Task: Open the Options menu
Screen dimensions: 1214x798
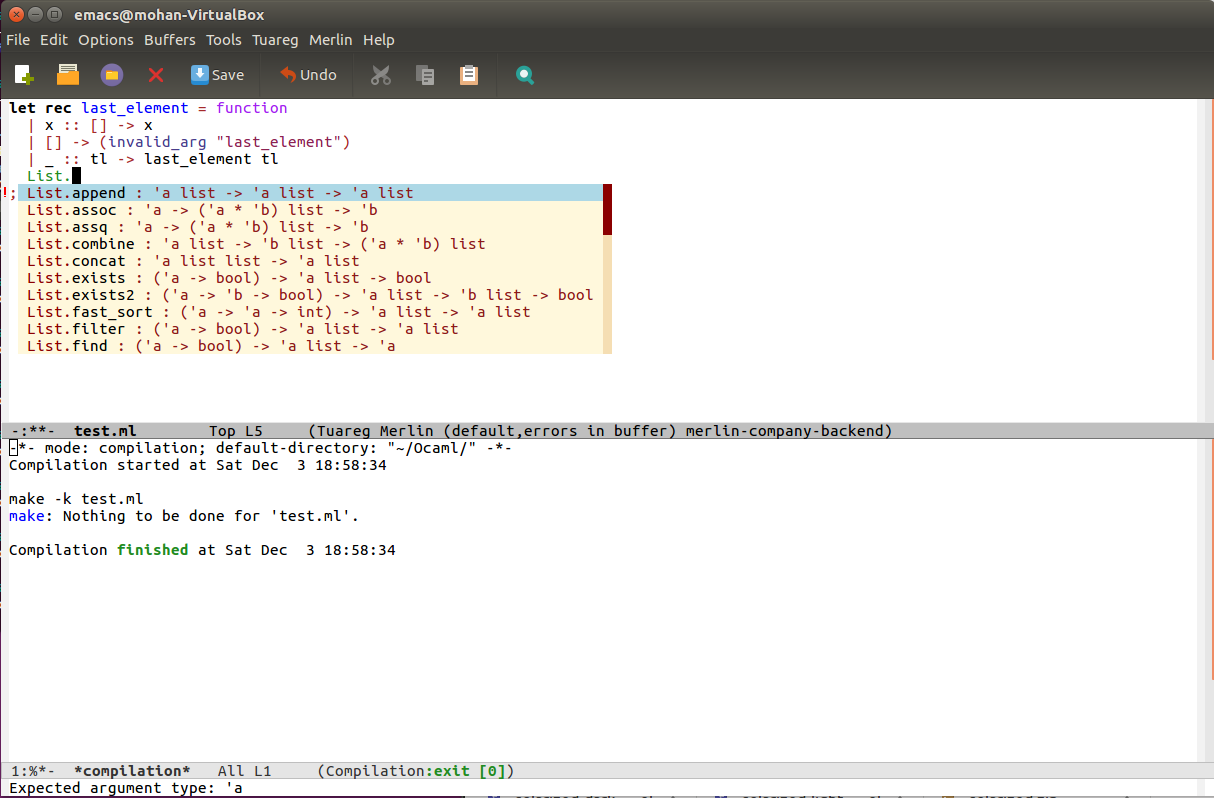Action: (105, 39)
